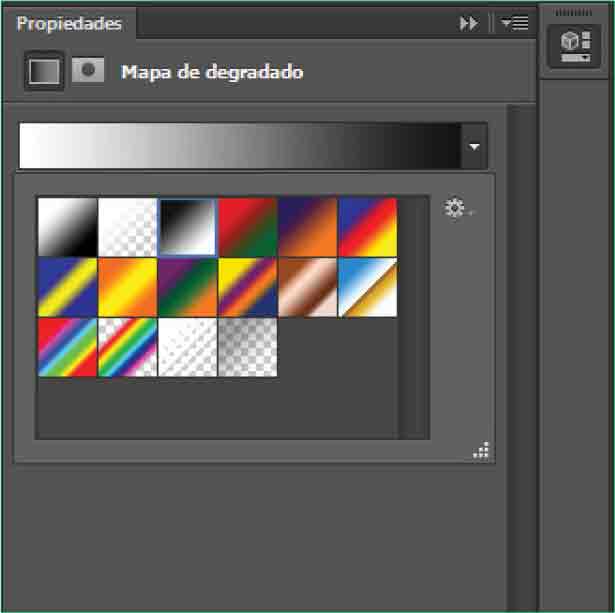Choose the full spectrum rainbow gradient
The width and height of the screenshot is (615, 613).
[x=67, y=347]
